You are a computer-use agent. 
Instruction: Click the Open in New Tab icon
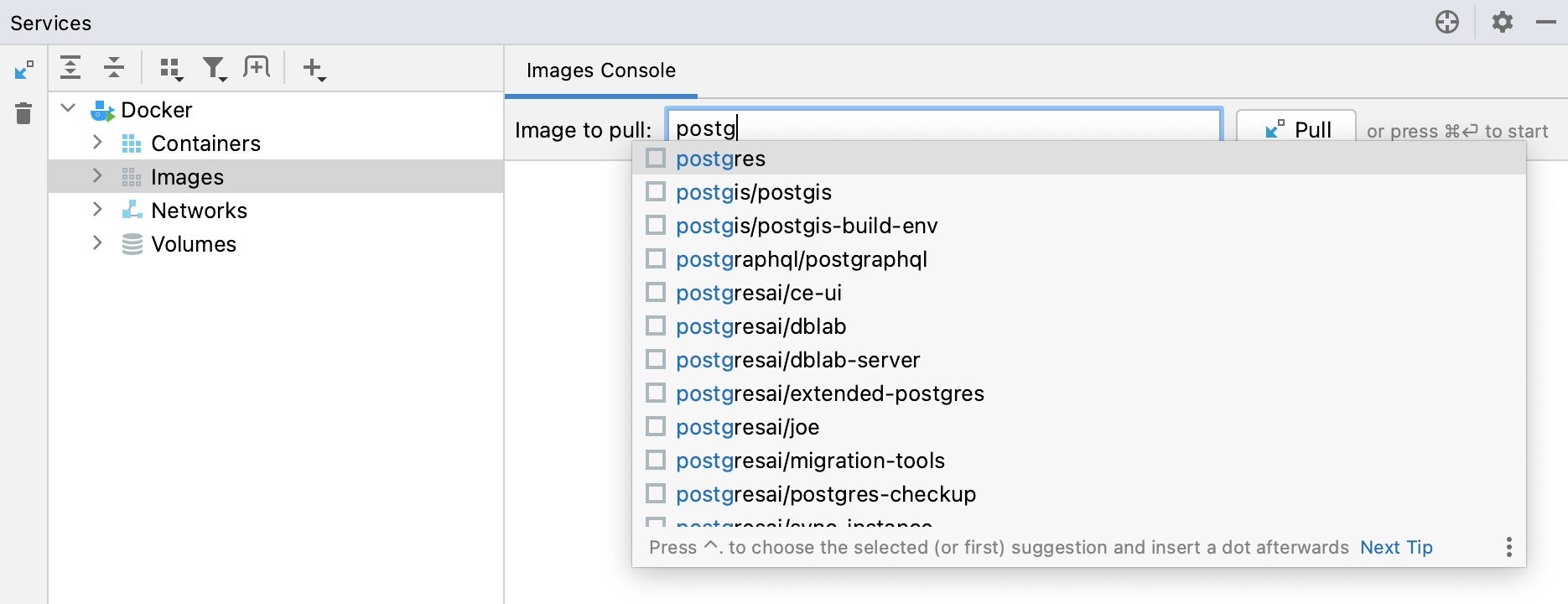click(257, 67)
